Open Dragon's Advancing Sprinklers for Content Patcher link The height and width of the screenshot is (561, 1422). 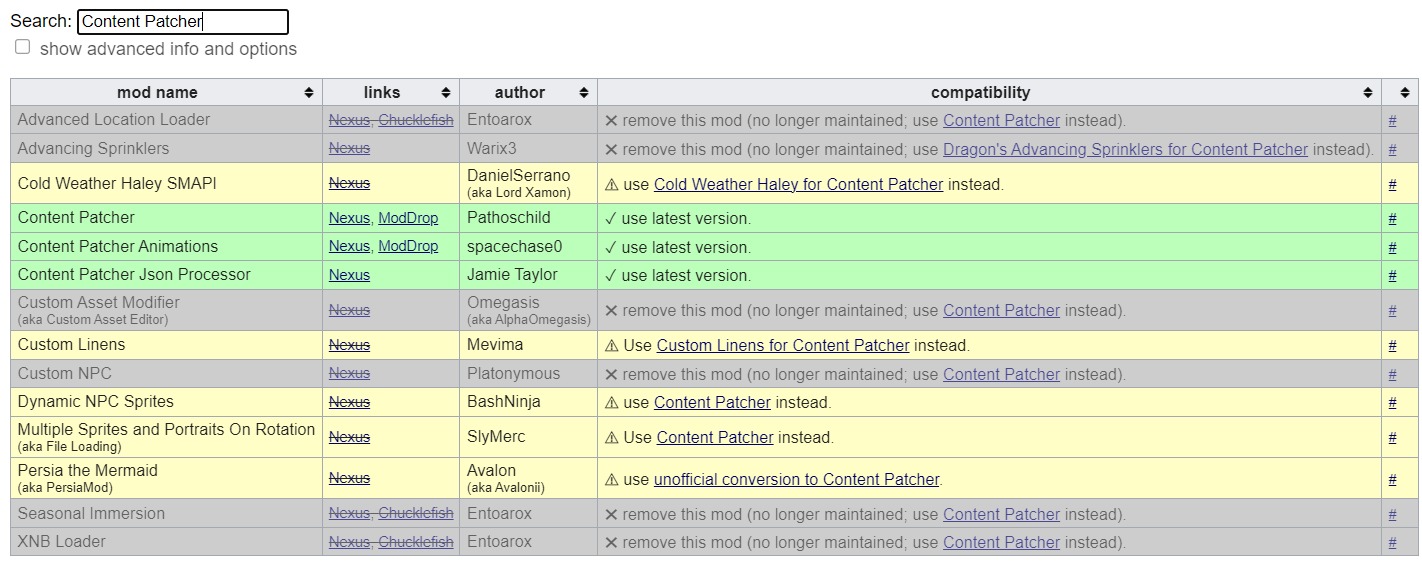click(1125, 149)
